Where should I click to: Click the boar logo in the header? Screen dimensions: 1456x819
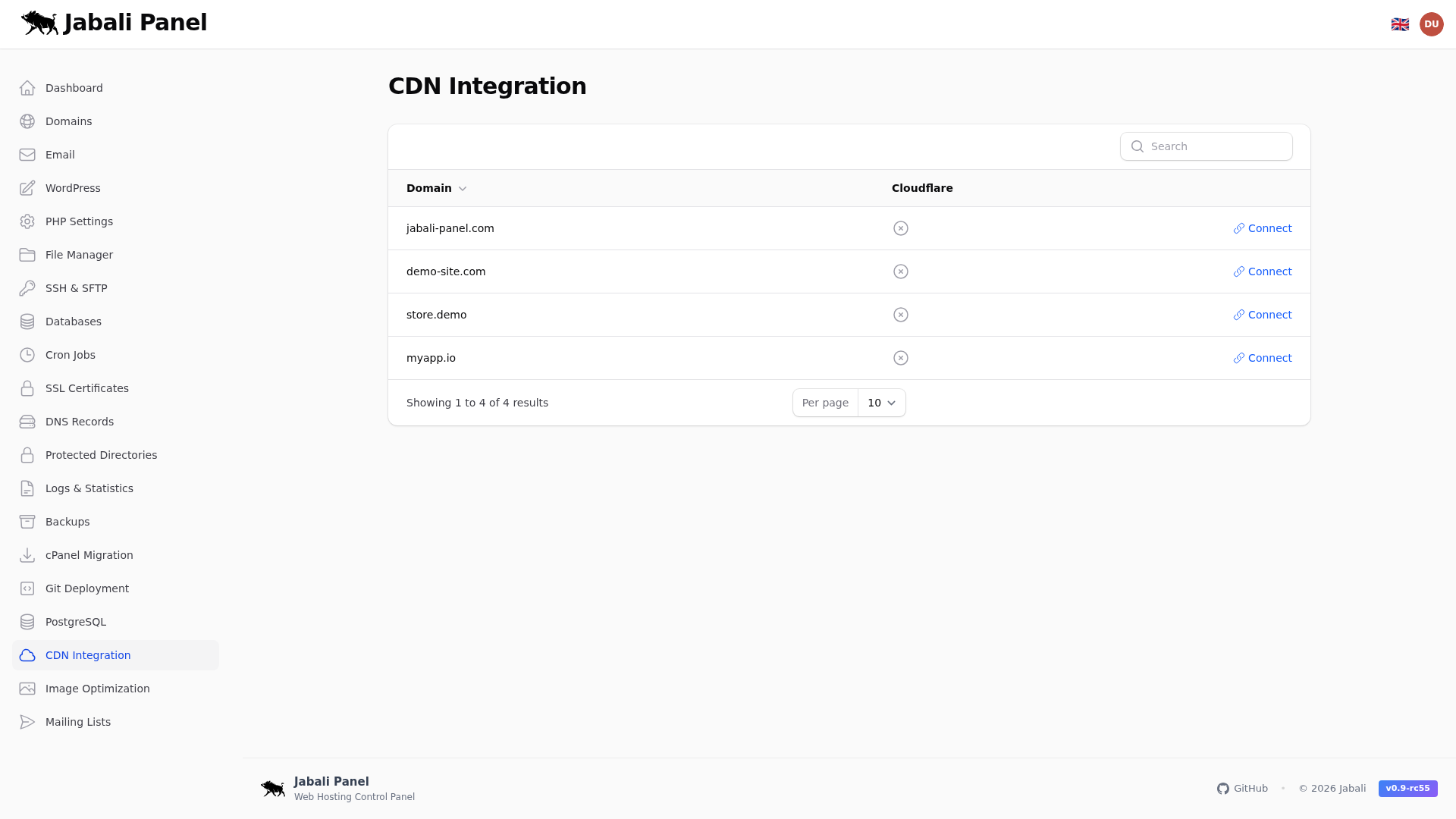tap(39, 23)
